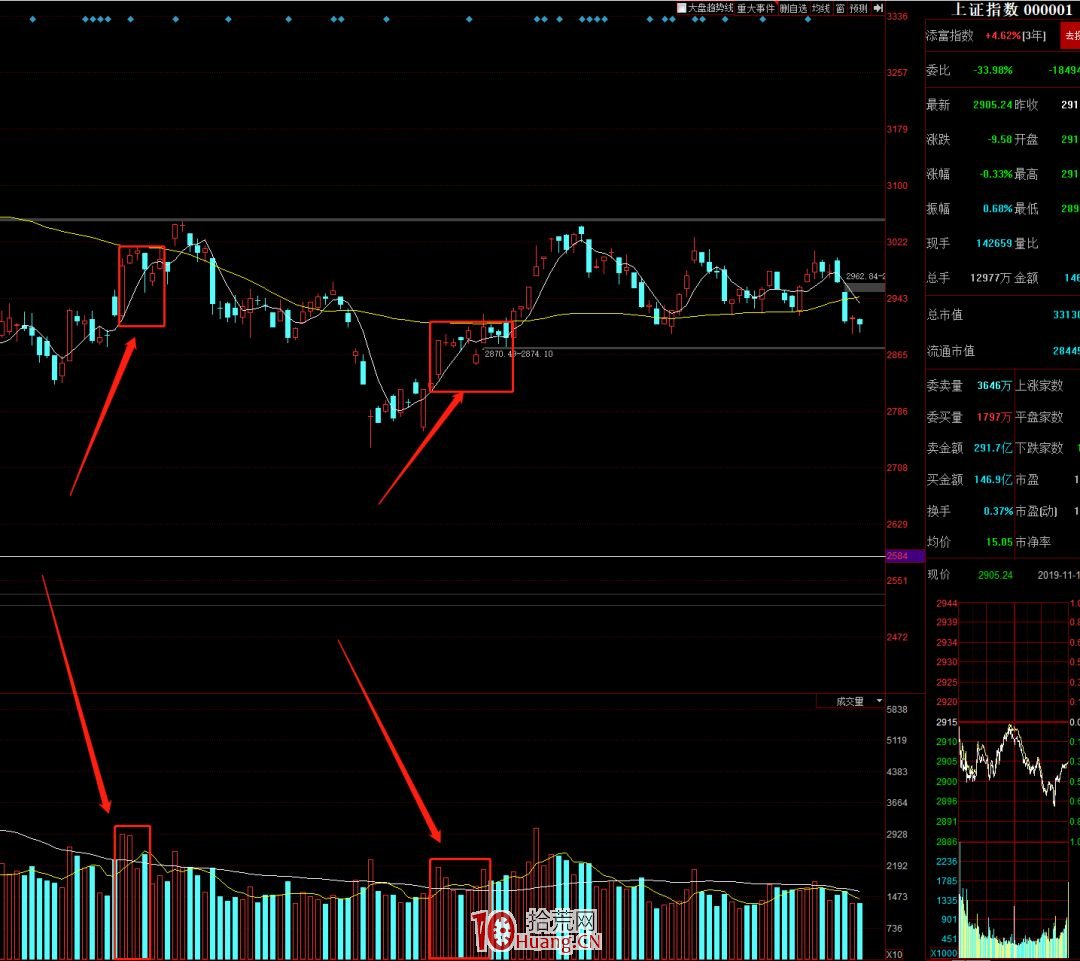Screen dimensions: 1080x961
Task: Click the 最新 price 2905.24
Action: (x=993, y=105)
